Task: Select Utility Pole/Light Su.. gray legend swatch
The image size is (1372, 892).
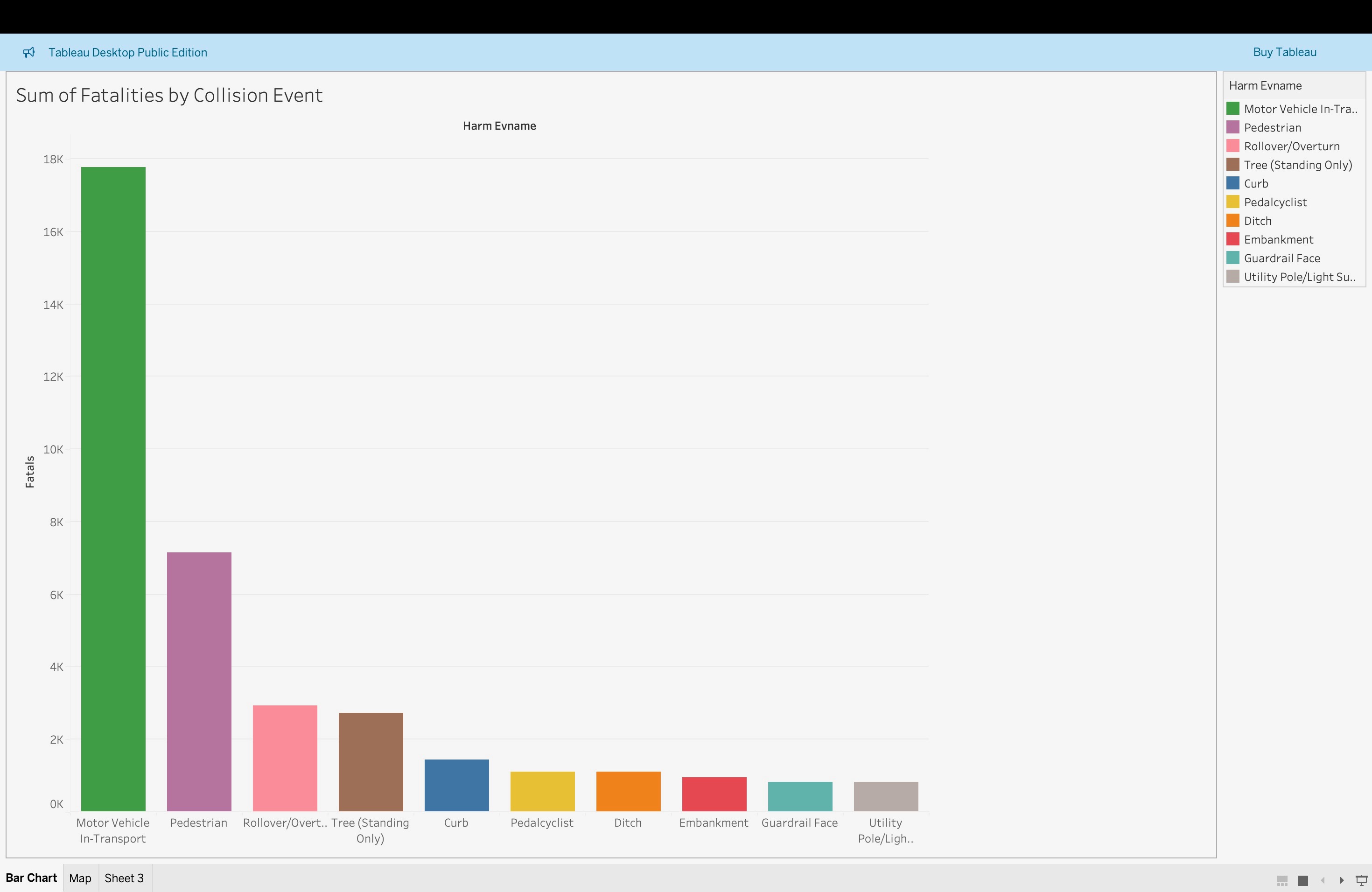Action: pos(1232,277)
